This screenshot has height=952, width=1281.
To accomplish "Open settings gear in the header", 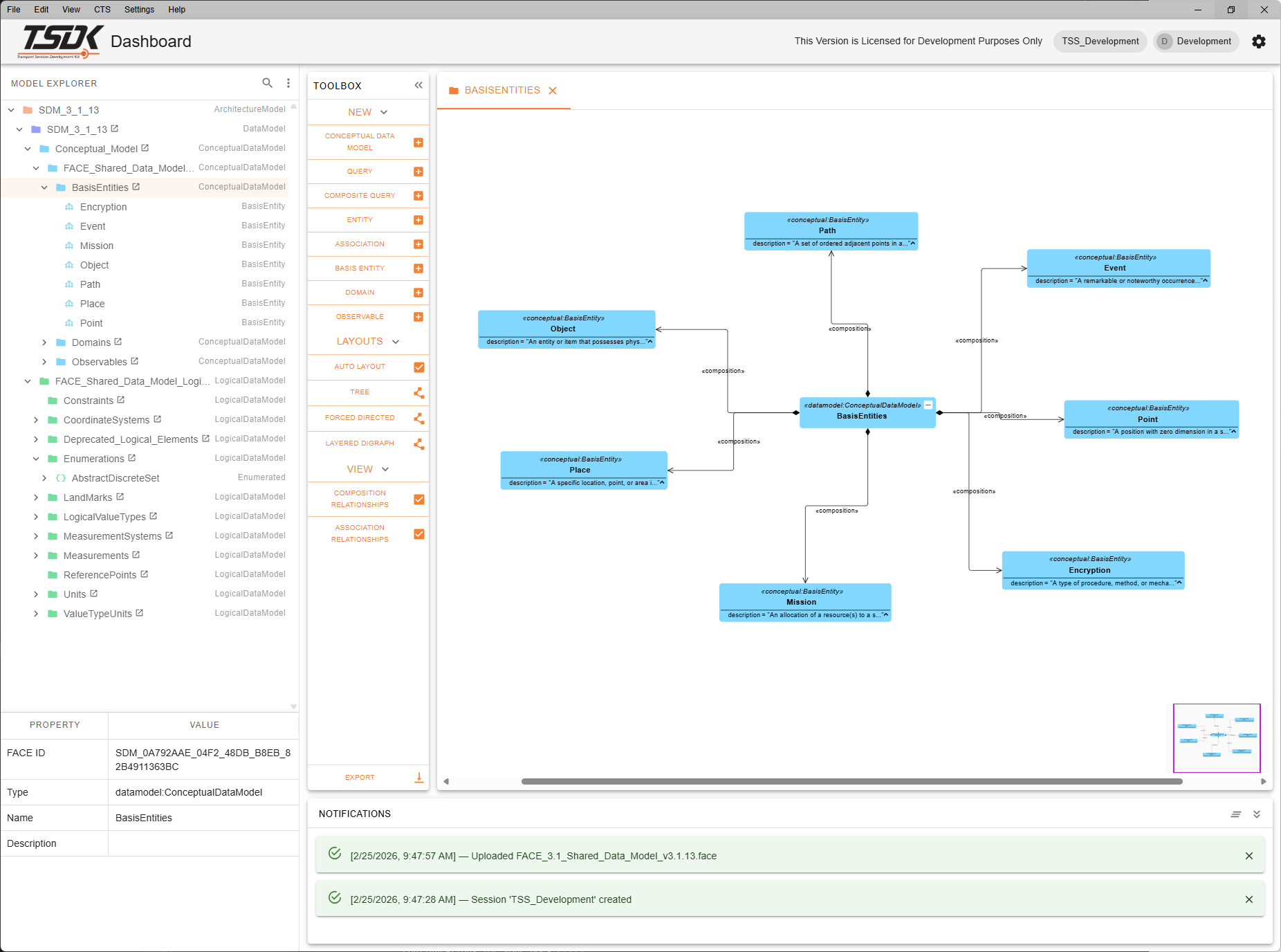I will click(x=1259, y=42).
